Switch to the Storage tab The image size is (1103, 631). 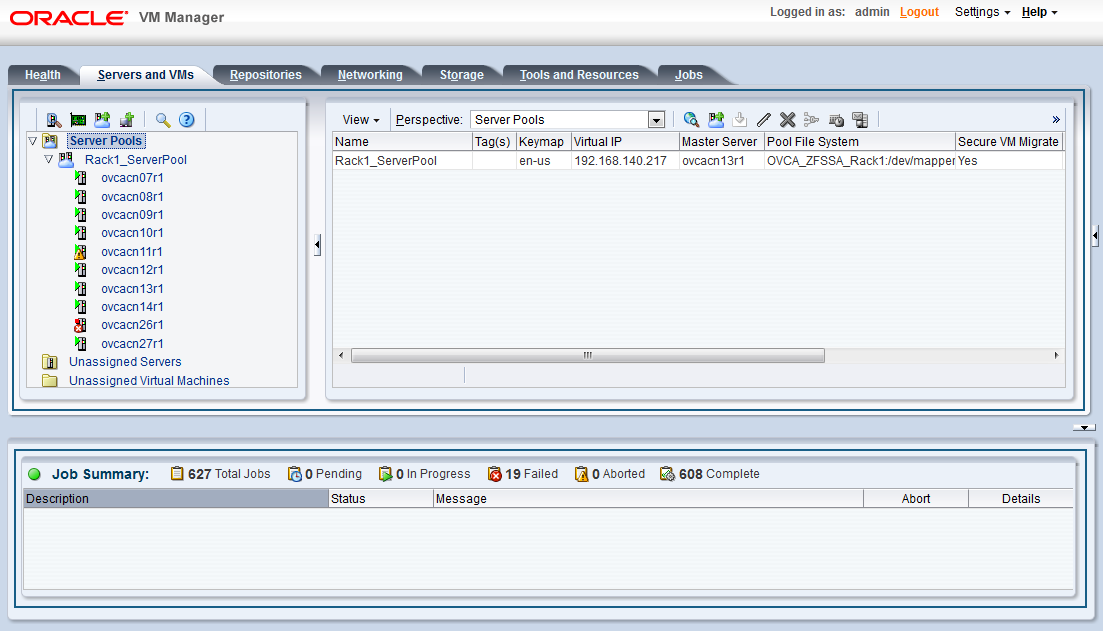click(461, 75)
